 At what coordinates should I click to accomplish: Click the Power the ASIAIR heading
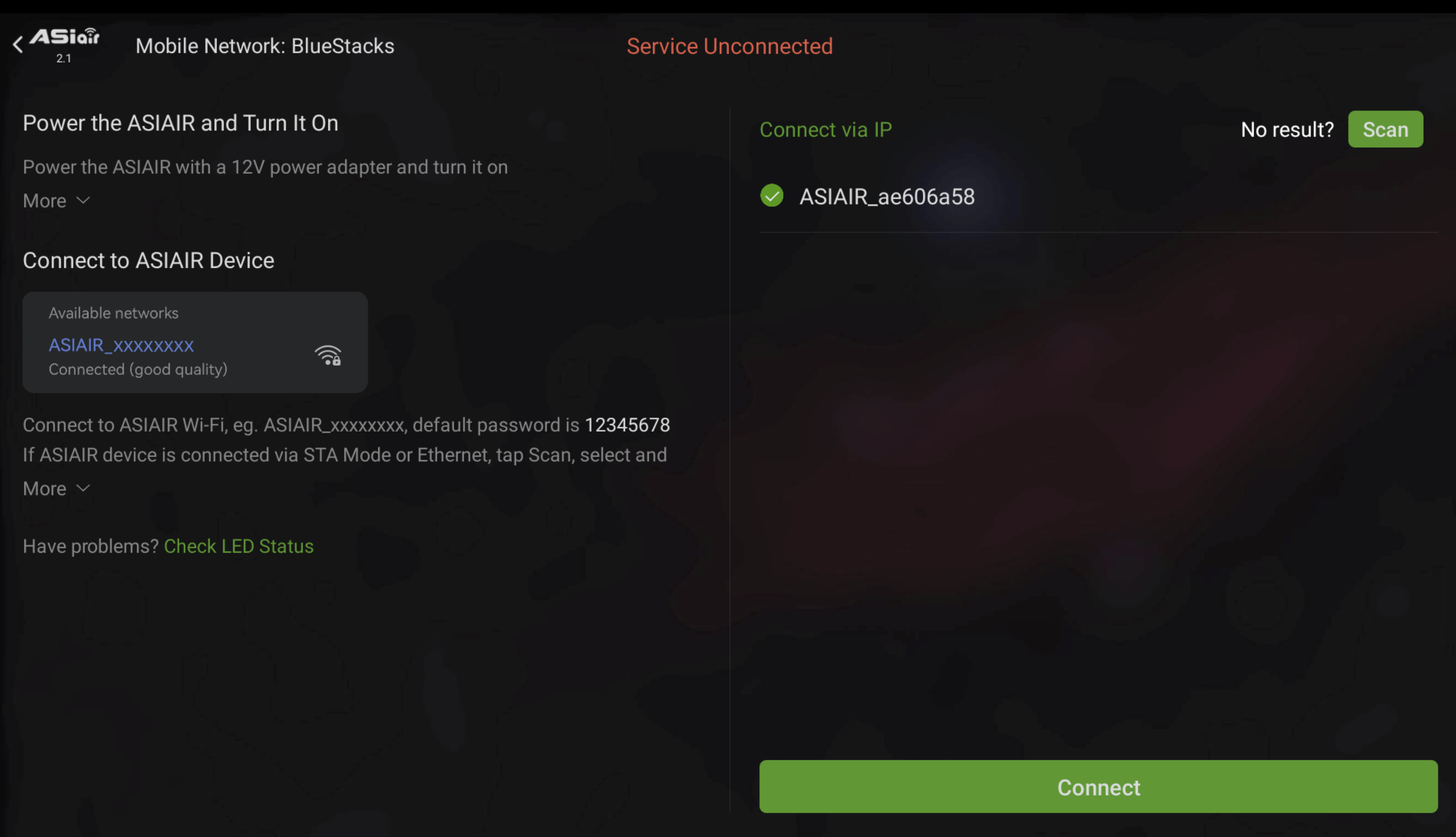pos(180,123)
